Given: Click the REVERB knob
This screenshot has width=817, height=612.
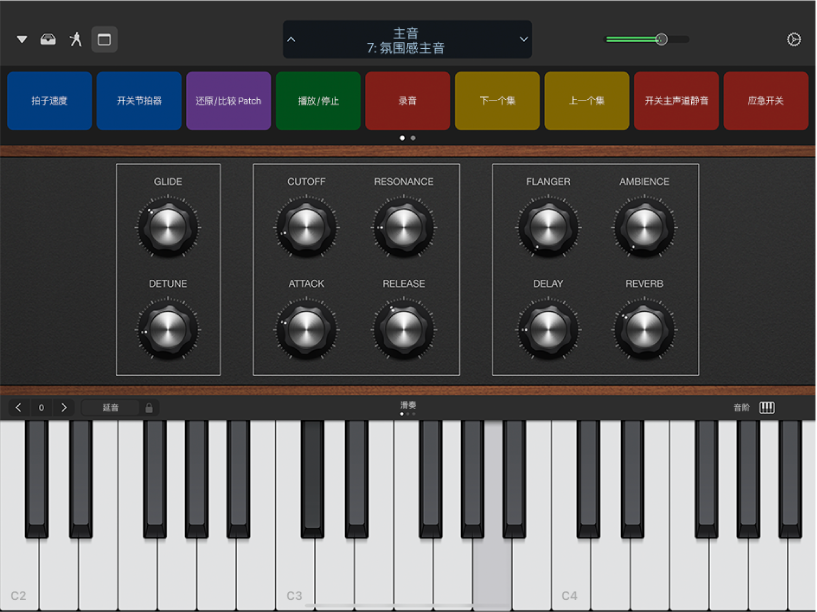Looking at the screenshot, I should click(x=645, y=330).
